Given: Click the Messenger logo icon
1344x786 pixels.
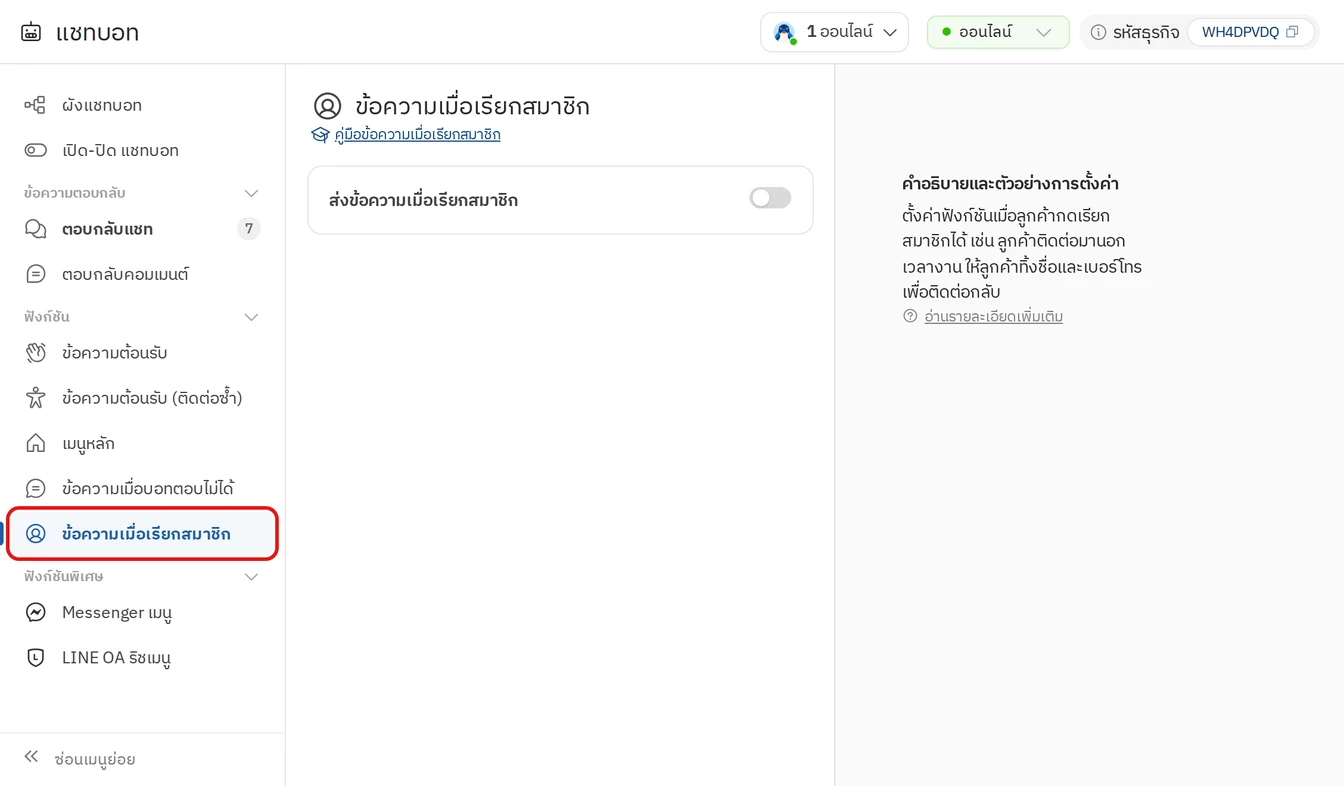Looking at the screenshot, I should pyautogui.click(x=35, y=612).
